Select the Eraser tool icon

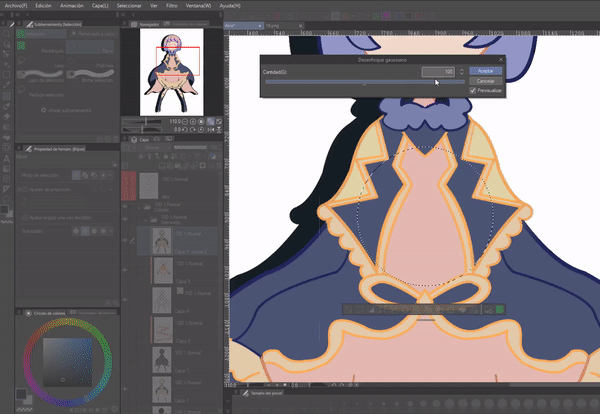[6, 116]
